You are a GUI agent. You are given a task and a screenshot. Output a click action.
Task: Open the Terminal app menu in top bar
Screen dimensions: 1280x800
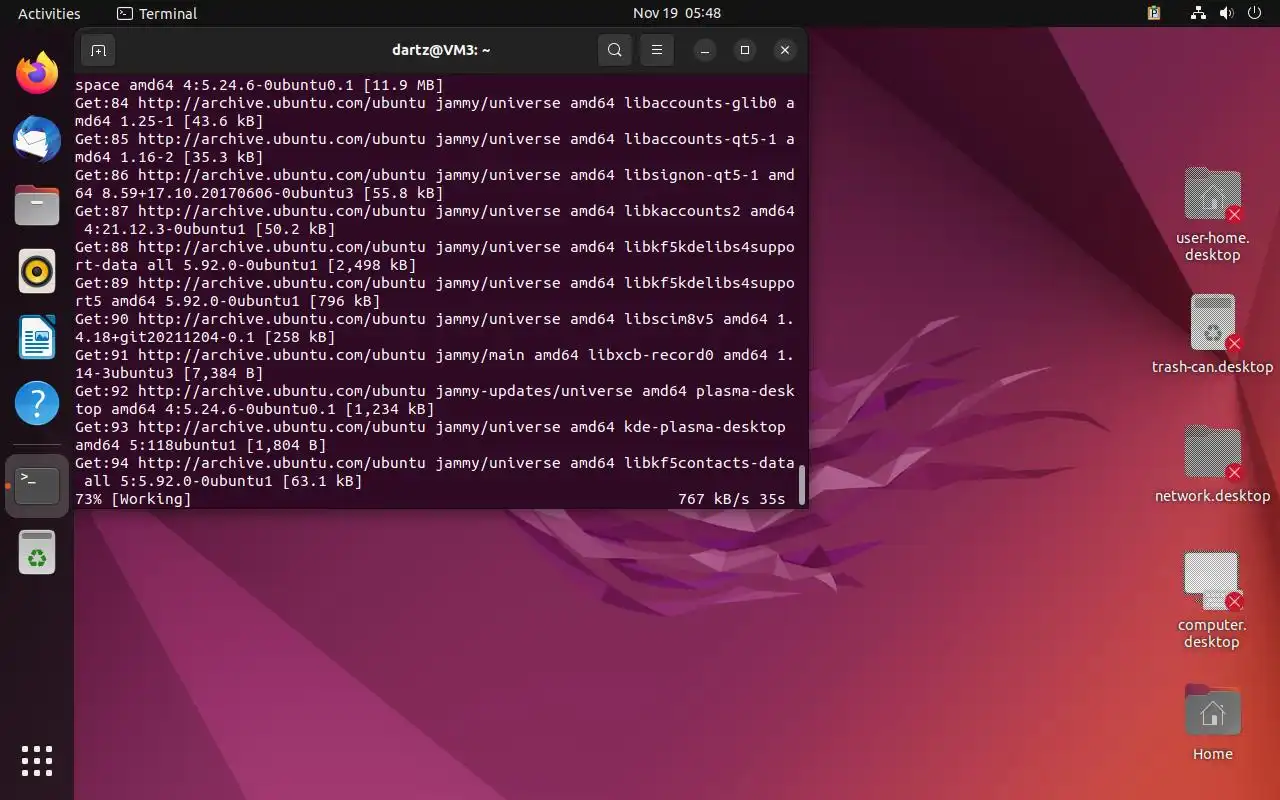click(x=157, y=13)
